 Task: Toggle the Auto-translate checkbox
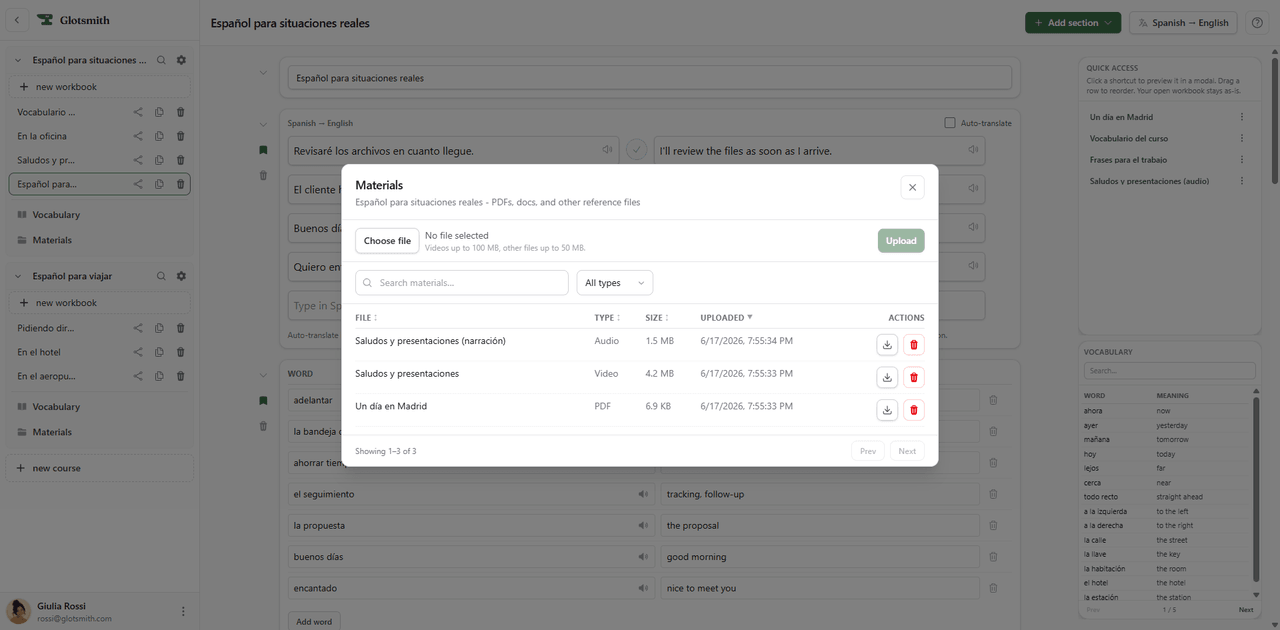coord(950,123)
